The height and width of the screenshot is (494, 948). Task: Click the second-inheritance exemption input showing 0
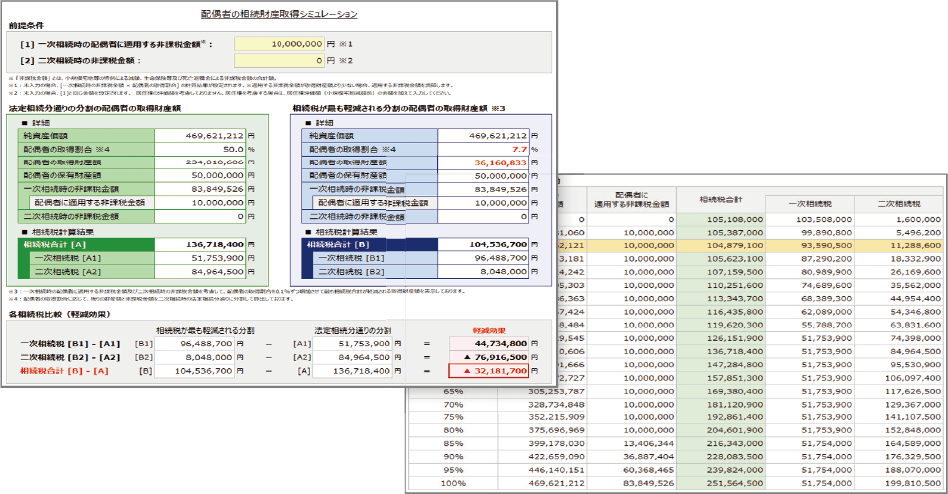tap(279, 60)
